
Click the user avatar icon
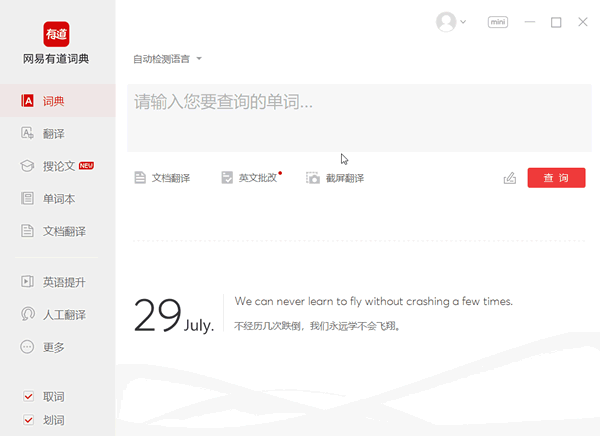[446, 22]
